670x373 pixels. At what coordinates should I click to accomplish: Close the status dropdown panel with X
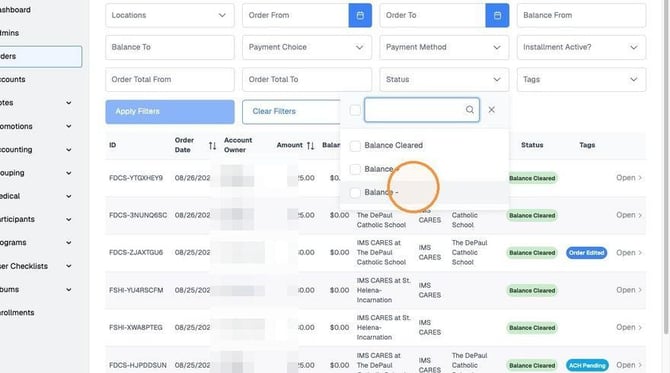tap(491, 110)
